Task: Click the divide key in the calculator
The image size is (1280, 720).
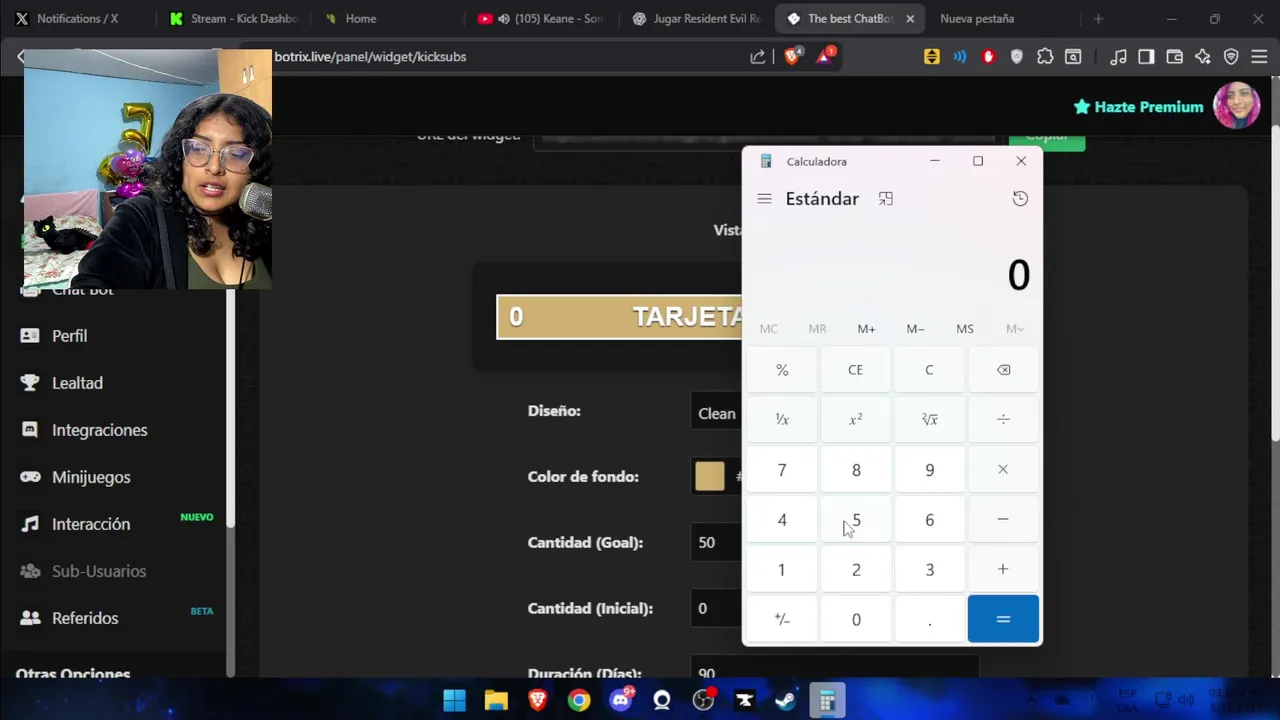Action: pyautogui.click(x=1003, y=420)
